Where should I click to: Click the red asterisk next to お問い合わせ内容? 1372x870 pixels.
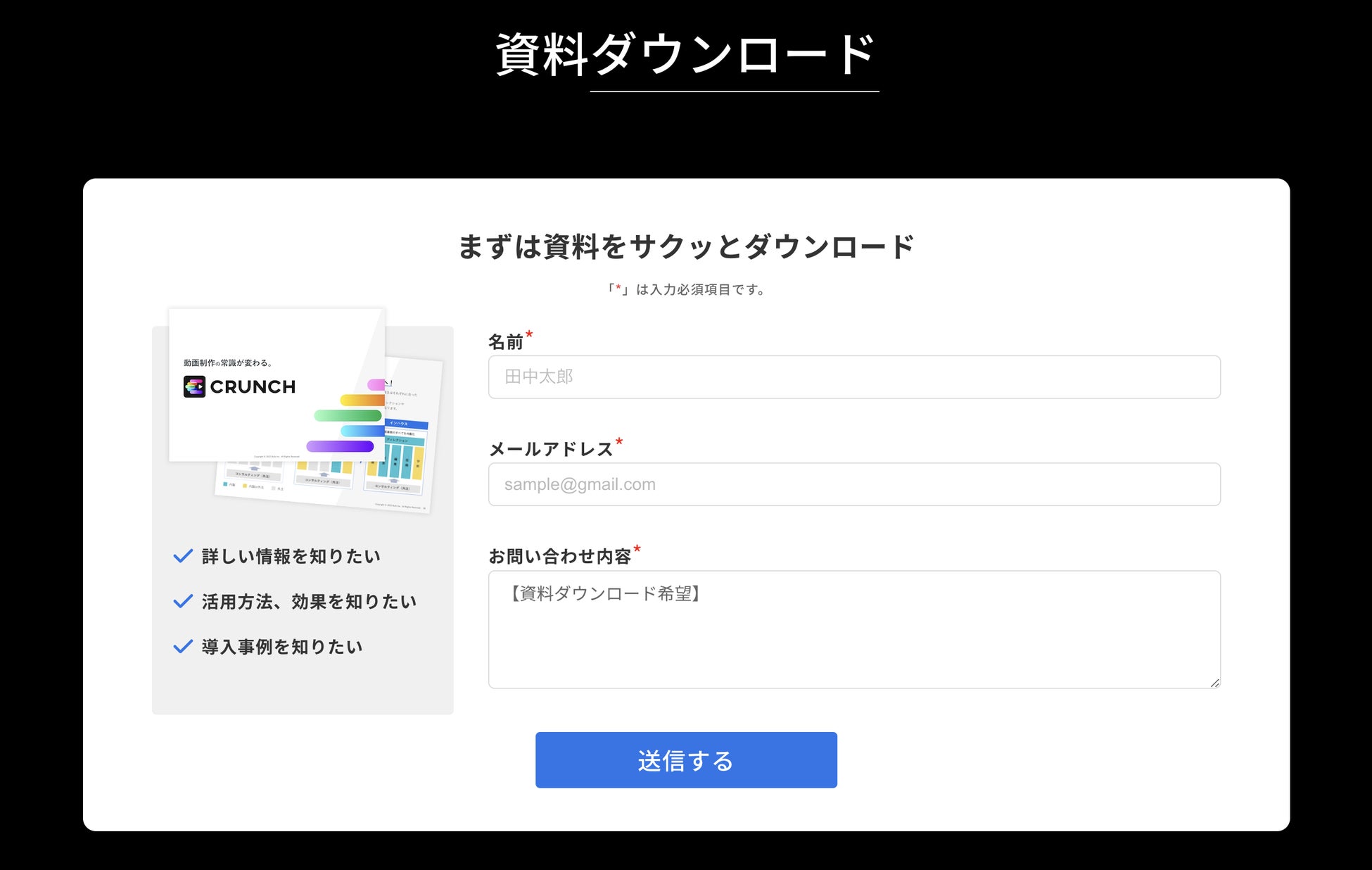(637, 548)
